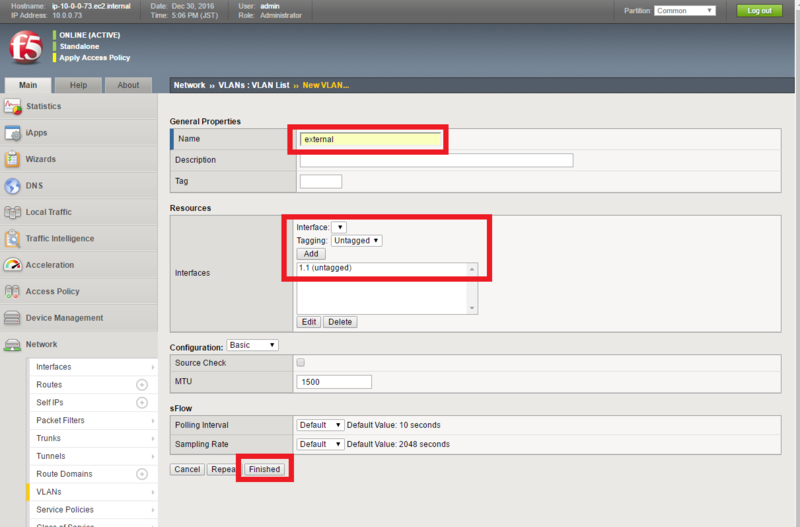
Task: Click the Repeat button
Action: (x=223, y=469)
